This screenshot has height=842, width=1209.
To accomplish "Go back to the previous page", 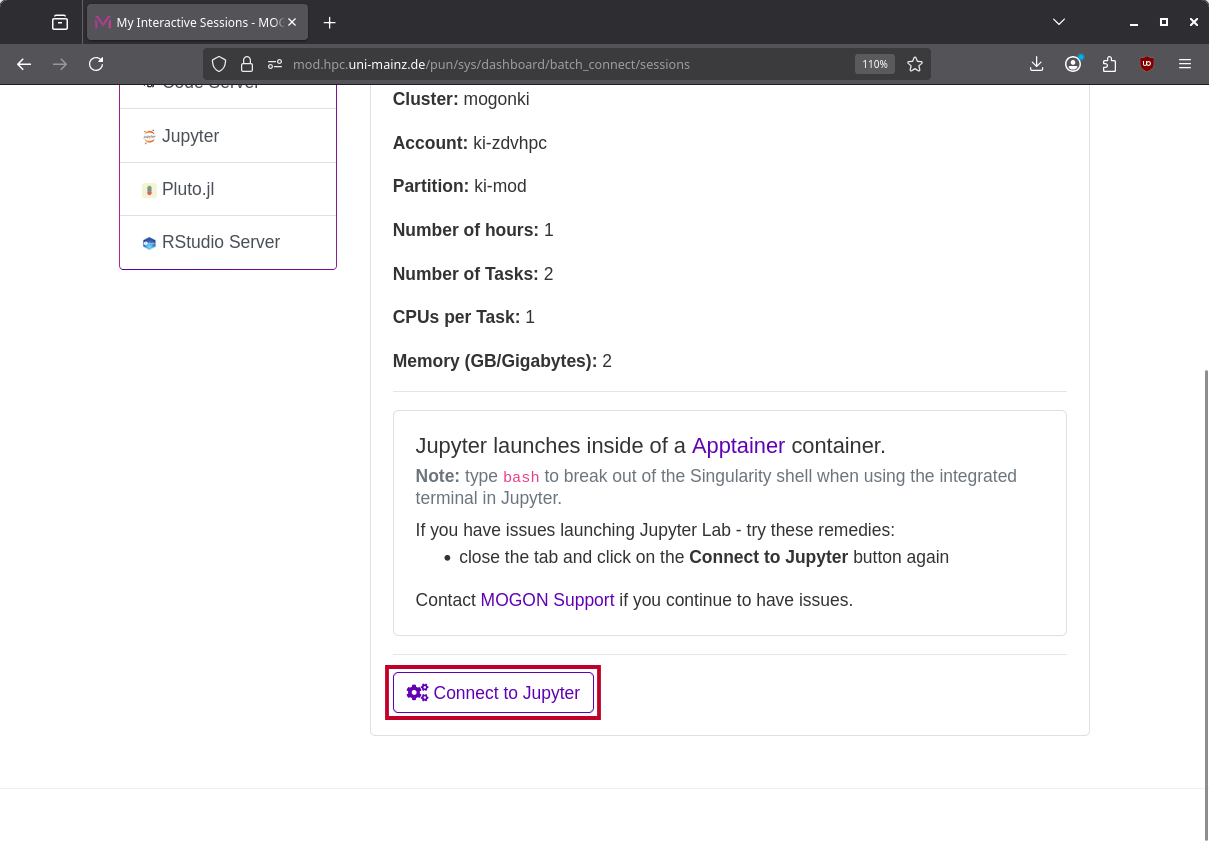I will [24, 64].
